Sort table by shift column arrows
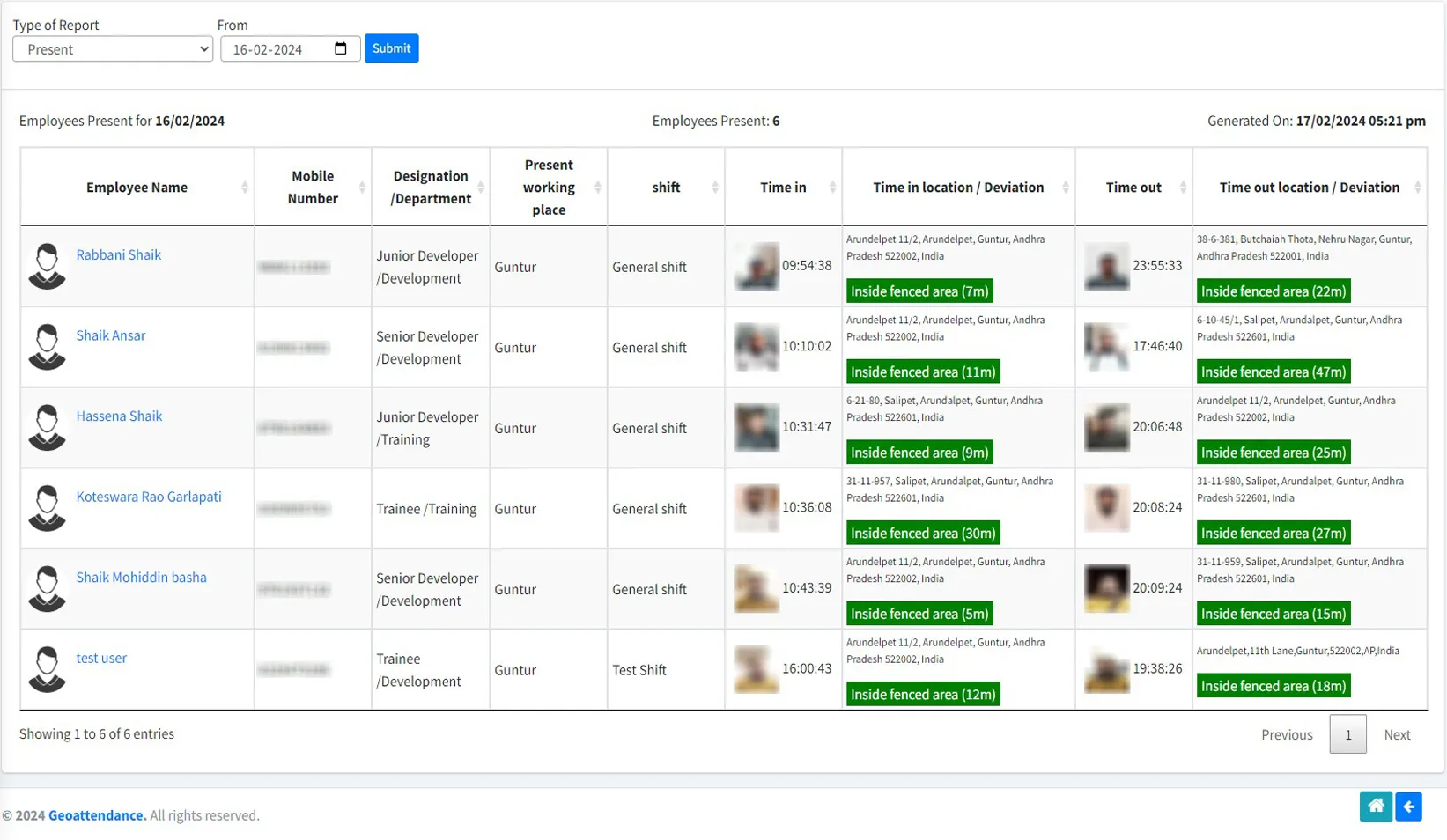Image resolution: width=1447 pixels, height=840 pixels. click(714, 188)
